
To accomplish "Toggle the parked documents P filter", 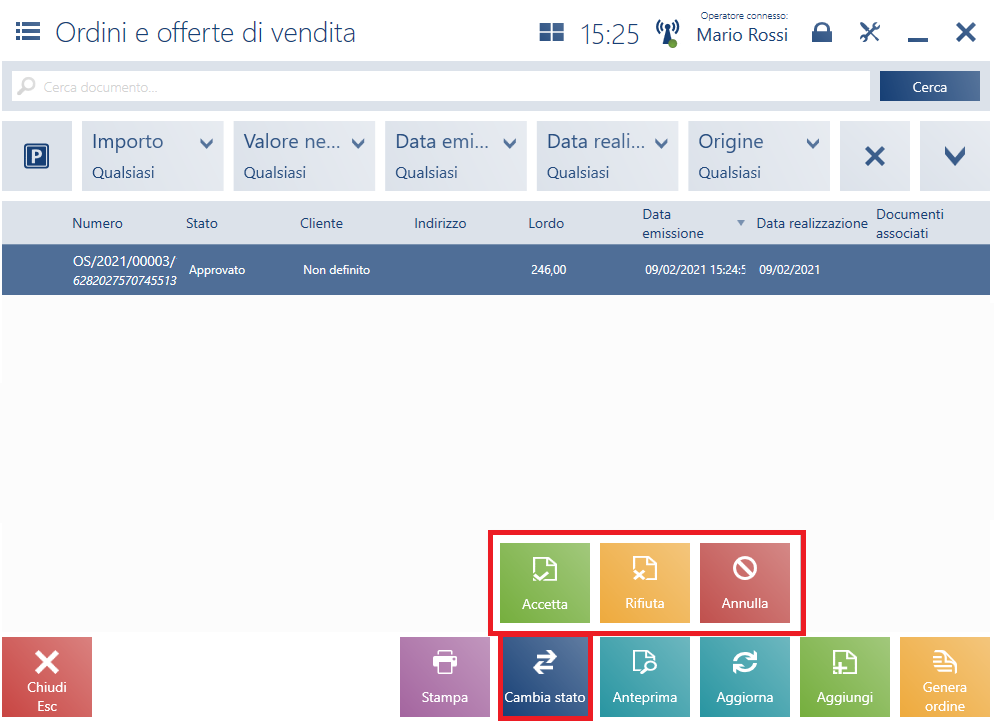I will pos(37,156).
